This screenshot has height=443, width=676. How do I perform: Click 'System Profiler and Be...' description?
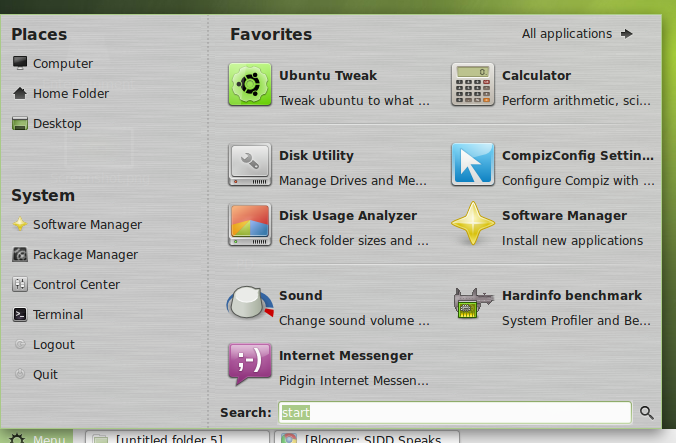pyautogui.click(x=576, y=321)
